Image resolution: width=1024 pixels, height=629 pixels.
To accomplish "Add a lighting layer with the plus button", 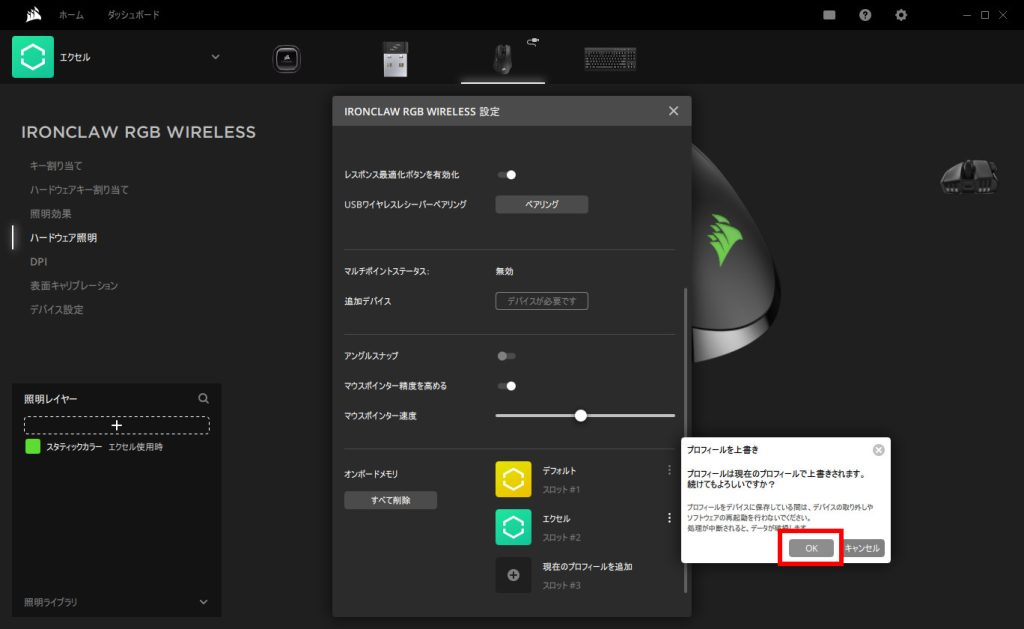I will (117, 425).
